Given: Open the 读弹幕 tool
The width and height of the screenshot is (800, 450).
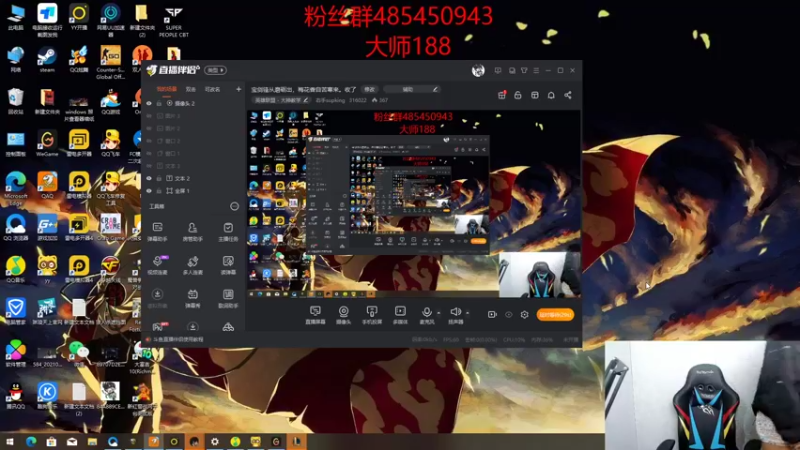Looking at the screenshot, I should (x=228, y=265).
